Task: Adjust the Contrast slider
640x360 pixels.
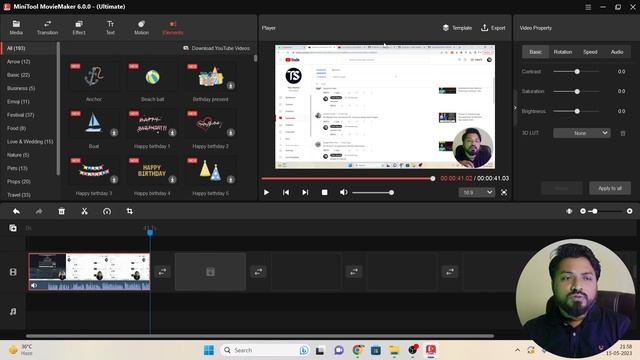Action: [x=576, y=71]
